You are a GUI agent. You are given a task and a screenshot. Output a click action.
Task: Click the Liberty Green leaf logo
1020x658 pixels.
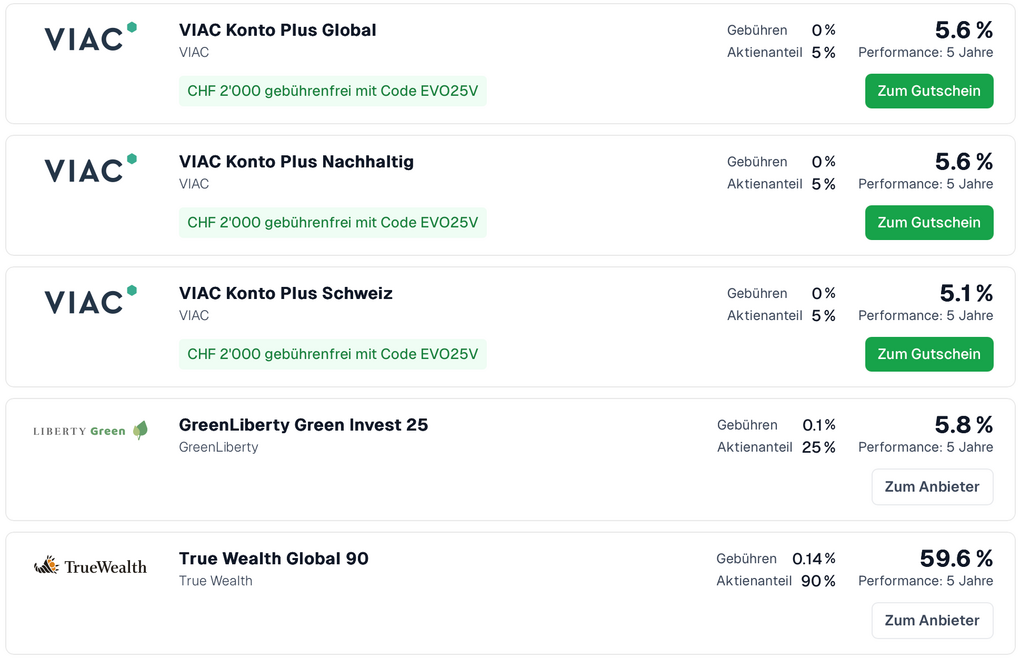tap(90, 431)
